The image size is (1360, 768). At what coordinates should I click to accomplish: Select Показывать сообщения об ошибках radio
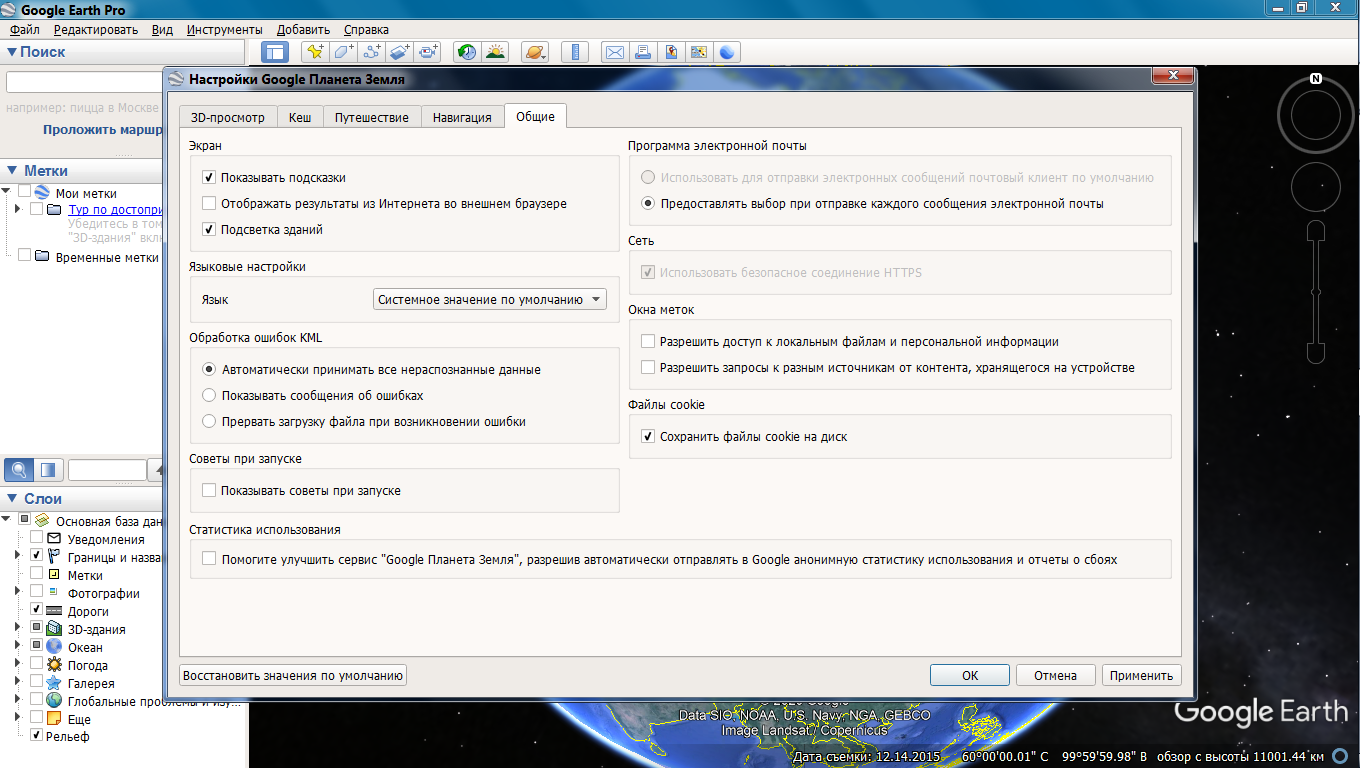[x=209, y=395]
